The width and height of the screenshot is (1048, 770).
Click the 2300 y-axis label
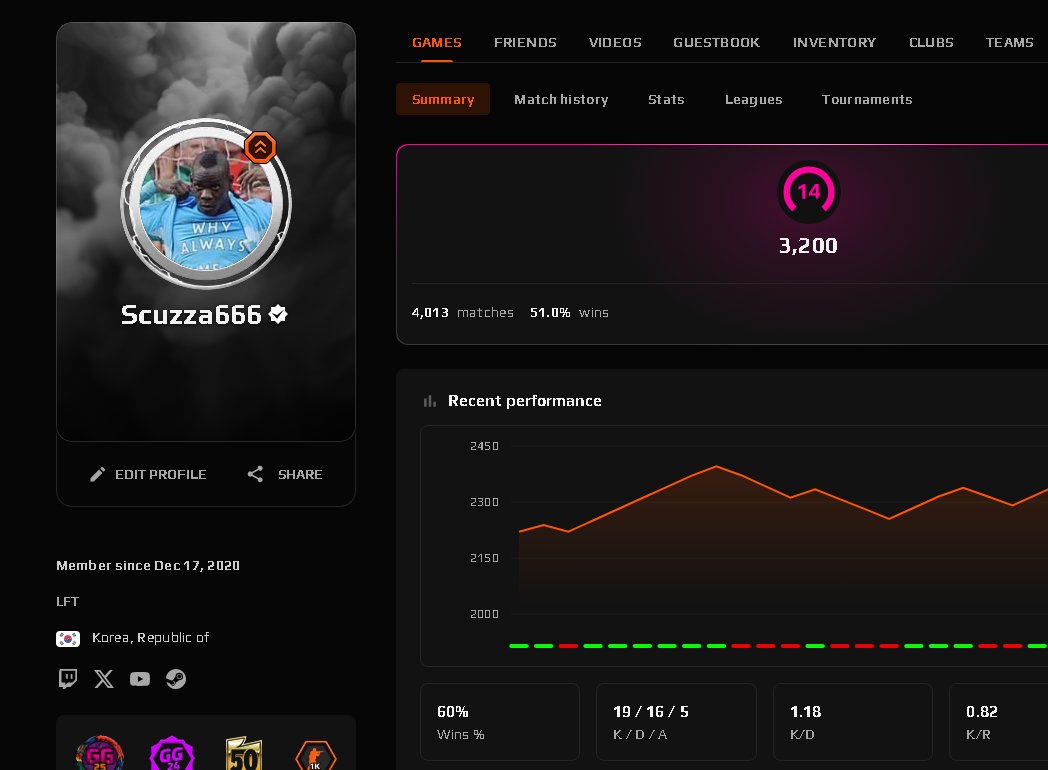[485, 502]
